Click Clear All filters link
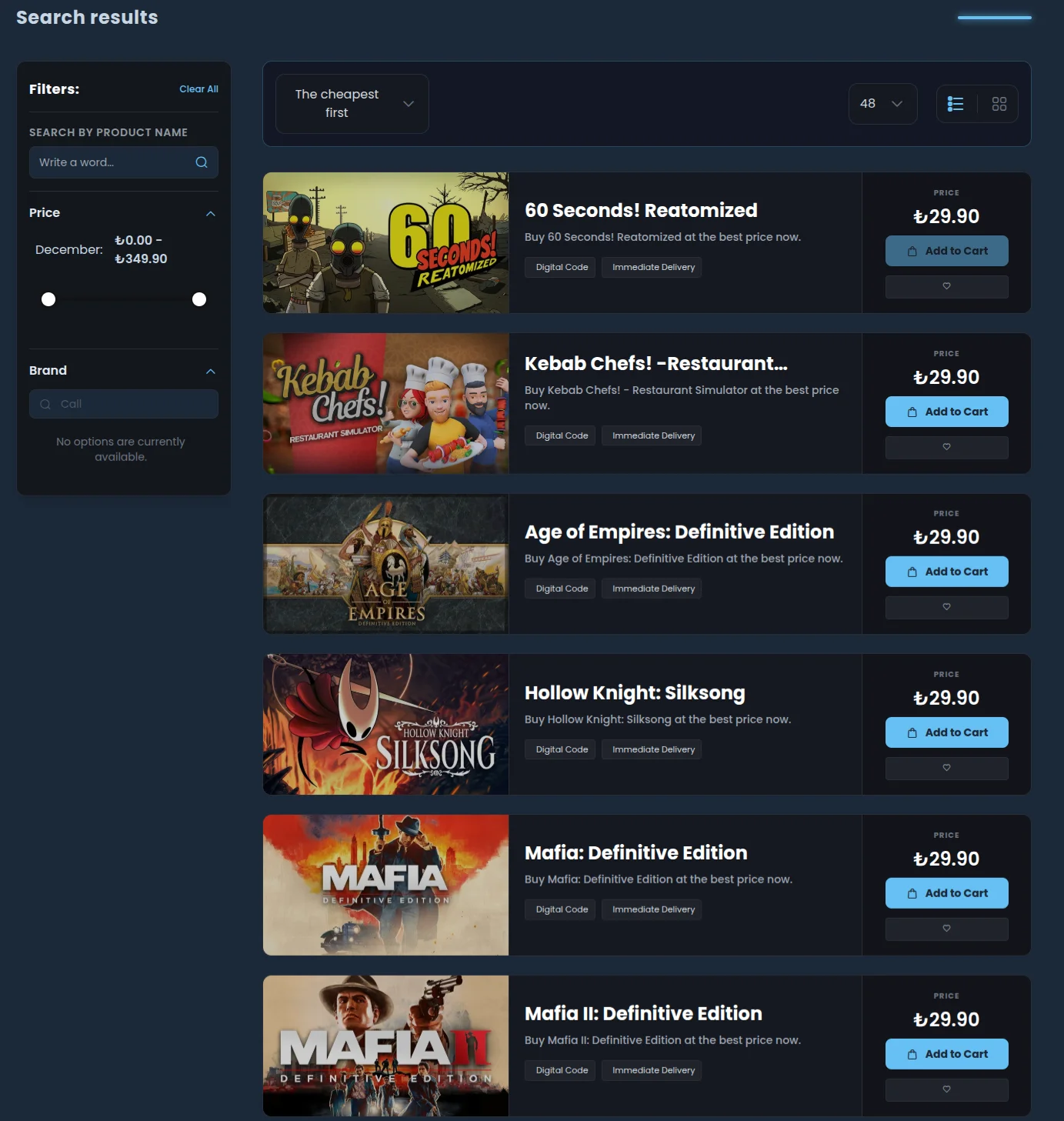 (198, 89)
